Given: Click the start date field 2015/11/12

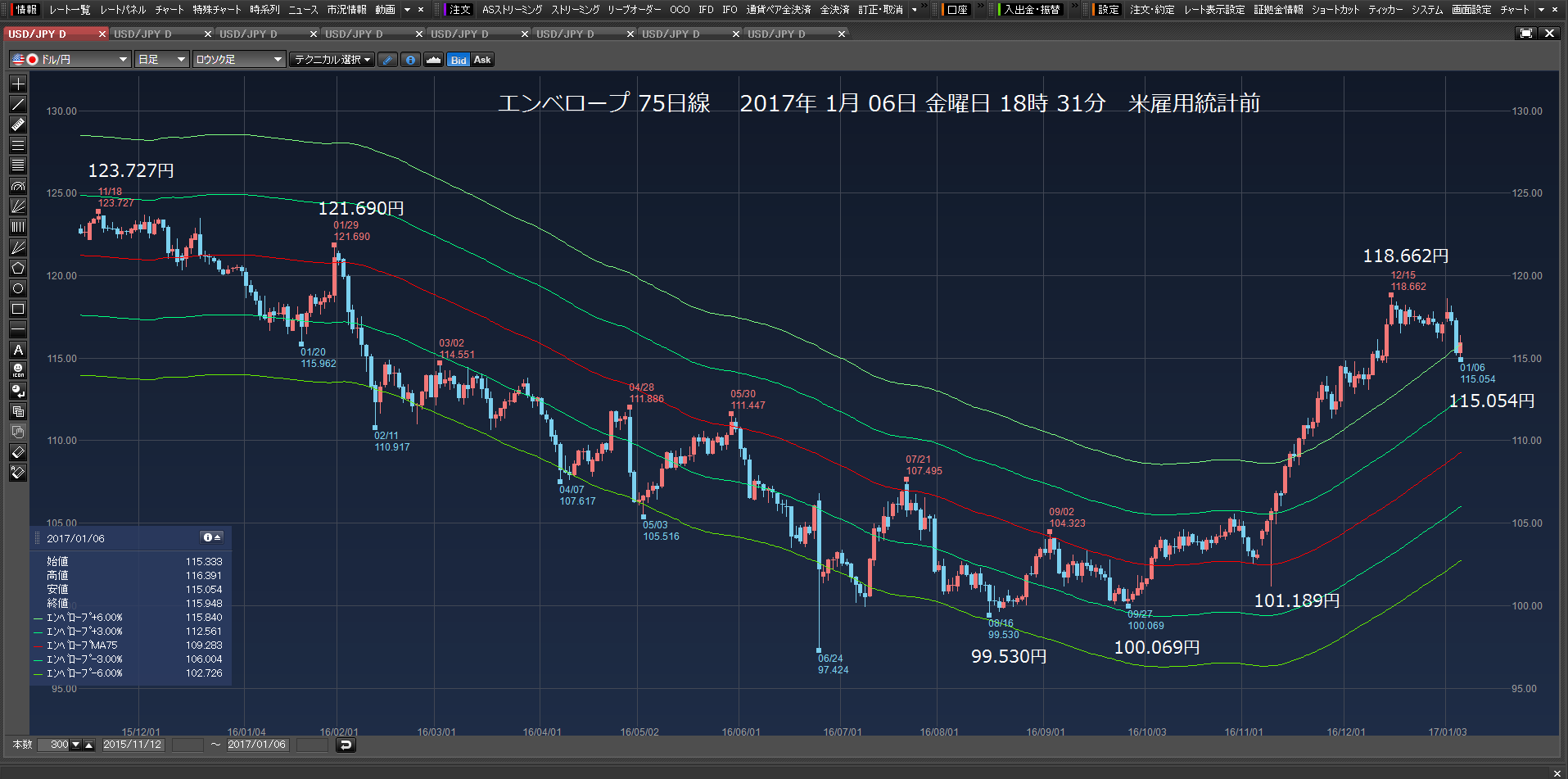Looking at the screenshot, I should tap(133, 745).
